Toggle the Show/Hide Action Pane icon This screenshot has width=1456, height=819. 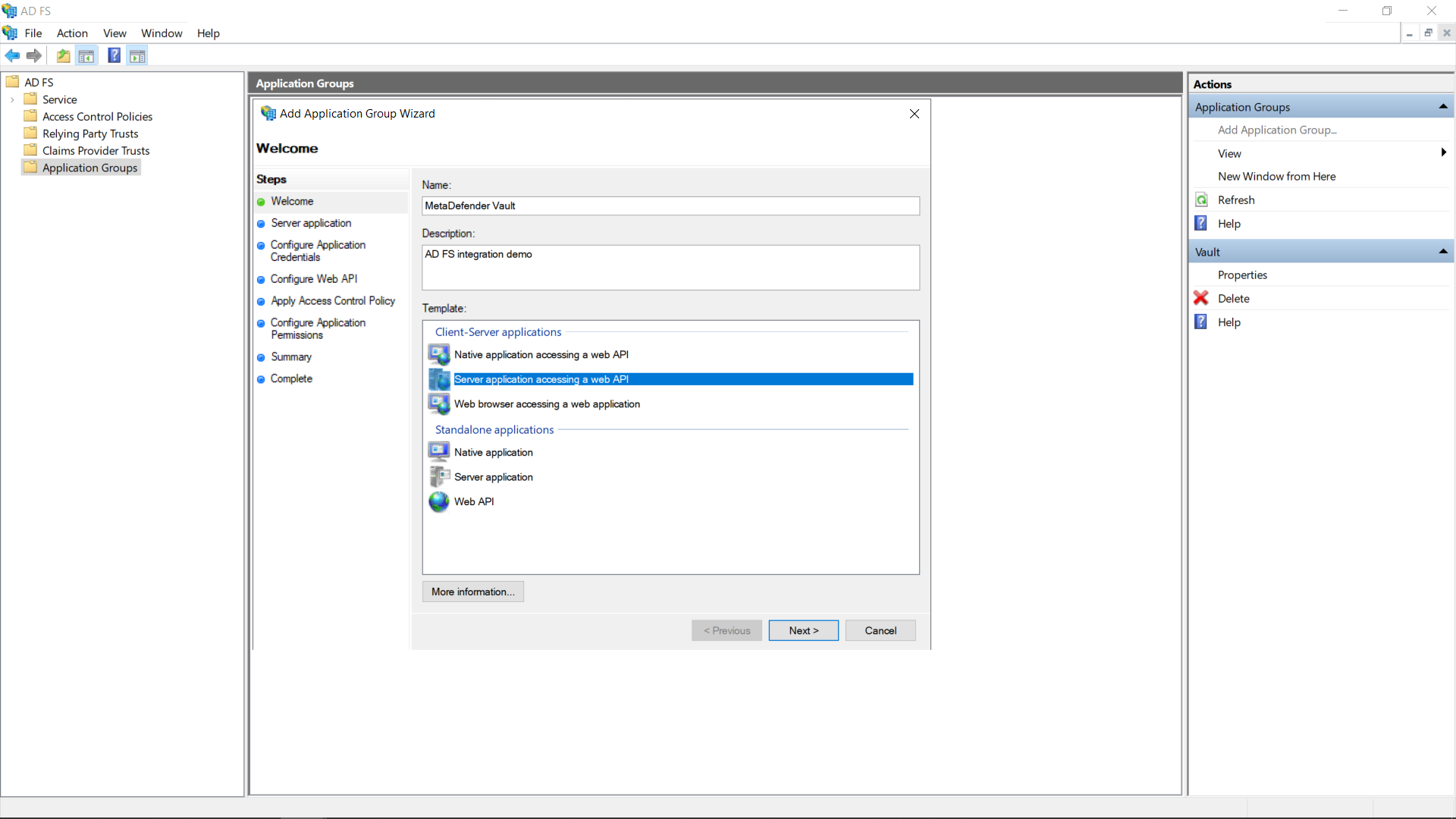137,55
